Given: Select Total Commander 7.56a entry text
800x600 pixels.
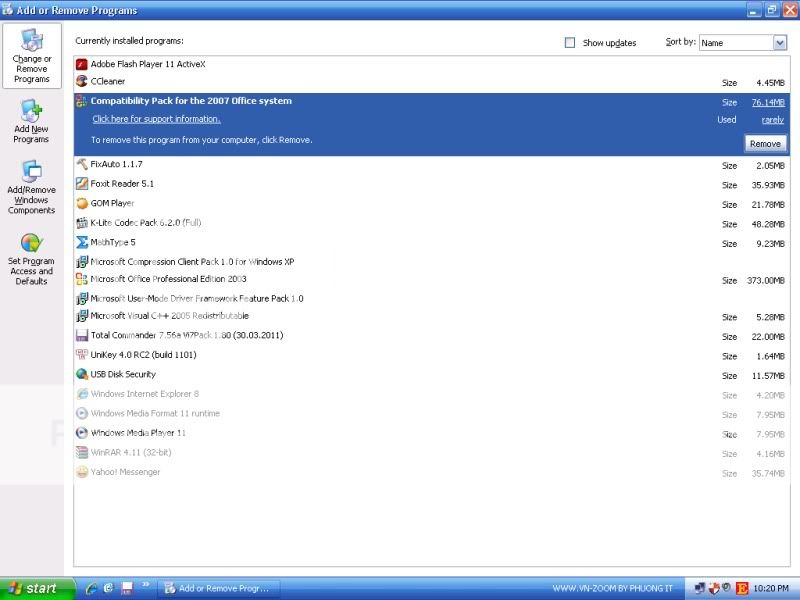Looking at the screenshot, I should [x=187, y=335].
